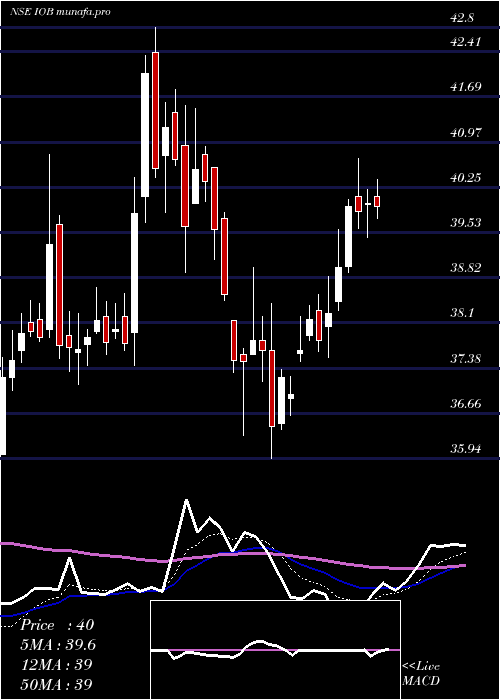Click the 36.66 price axis label

[x=466, y=404]
